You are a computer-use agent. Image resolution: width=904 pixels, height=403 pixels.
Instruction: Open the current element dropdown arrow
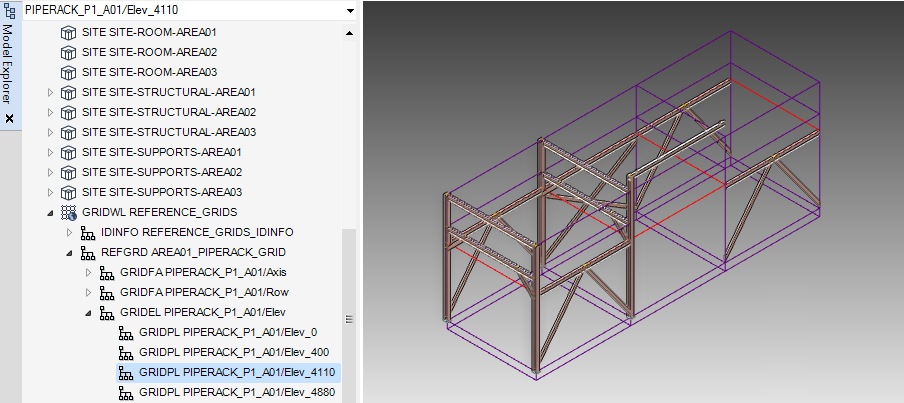[x=349, y=10]
